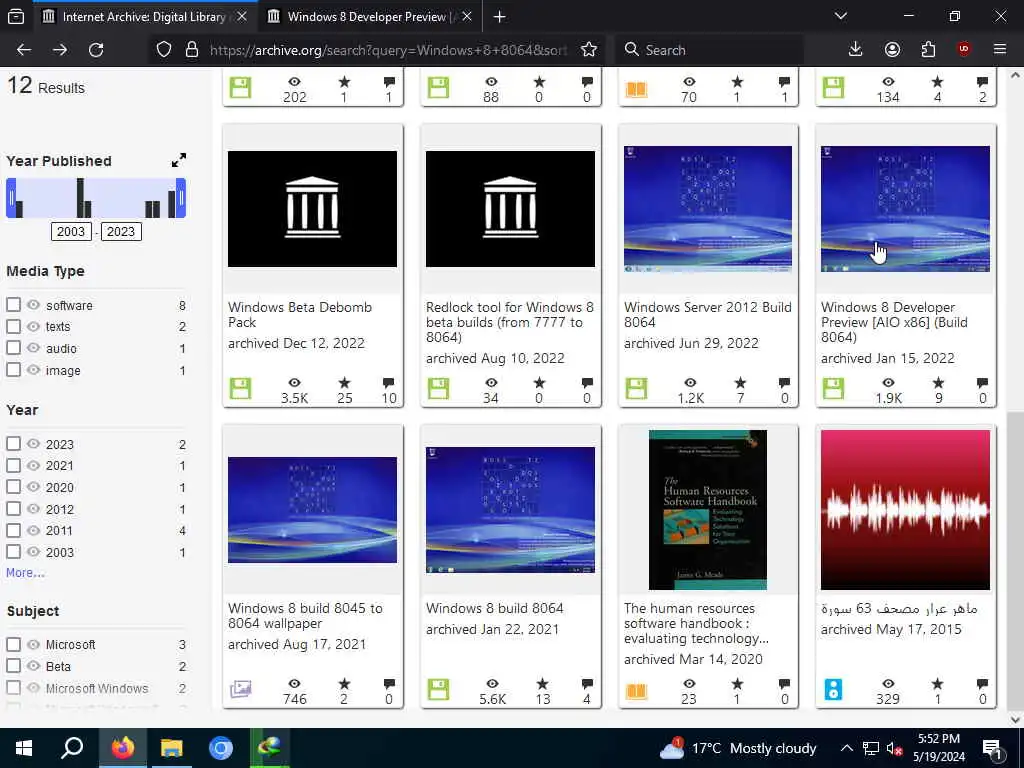Click floppy icon on Windows Server 2012 card
Viewport: 1024px width, 768px height.
[636, 389]
